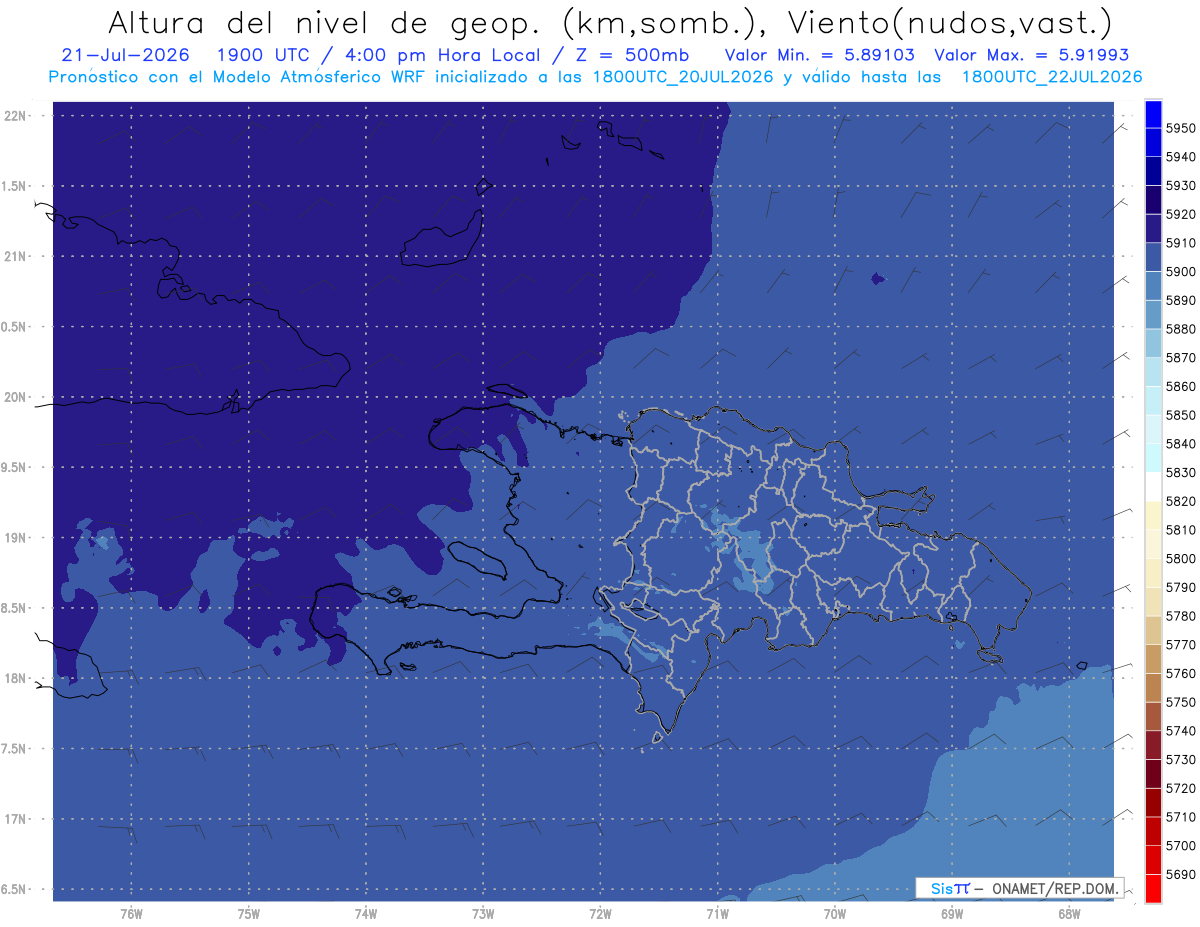This screenshot has width=1200, height=927.
Task: Click the '6.5N' latitude label
Action: [x=13, y=889]
